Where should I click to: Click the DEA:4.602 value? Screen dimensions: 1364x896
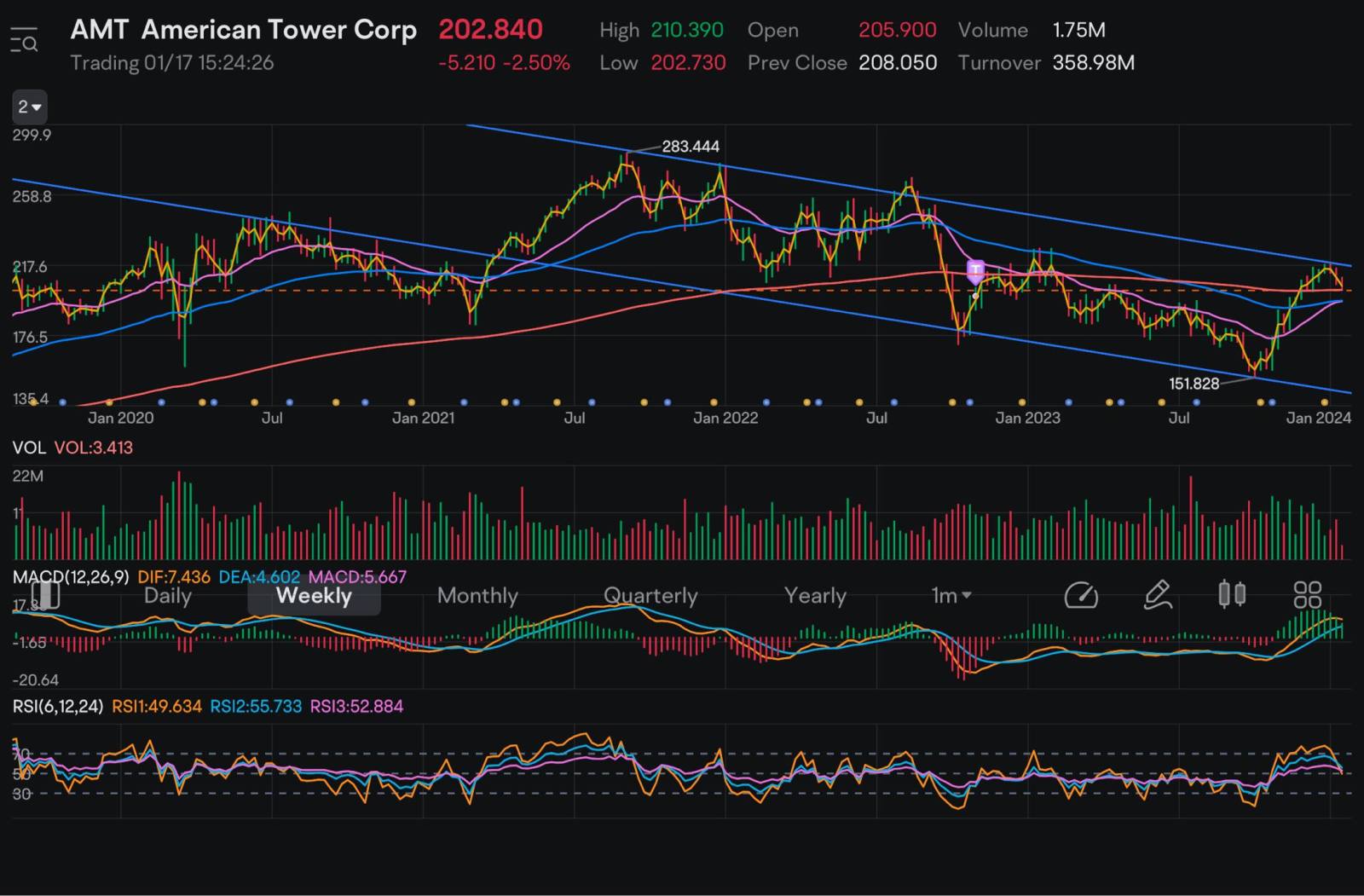coord(259,577)
